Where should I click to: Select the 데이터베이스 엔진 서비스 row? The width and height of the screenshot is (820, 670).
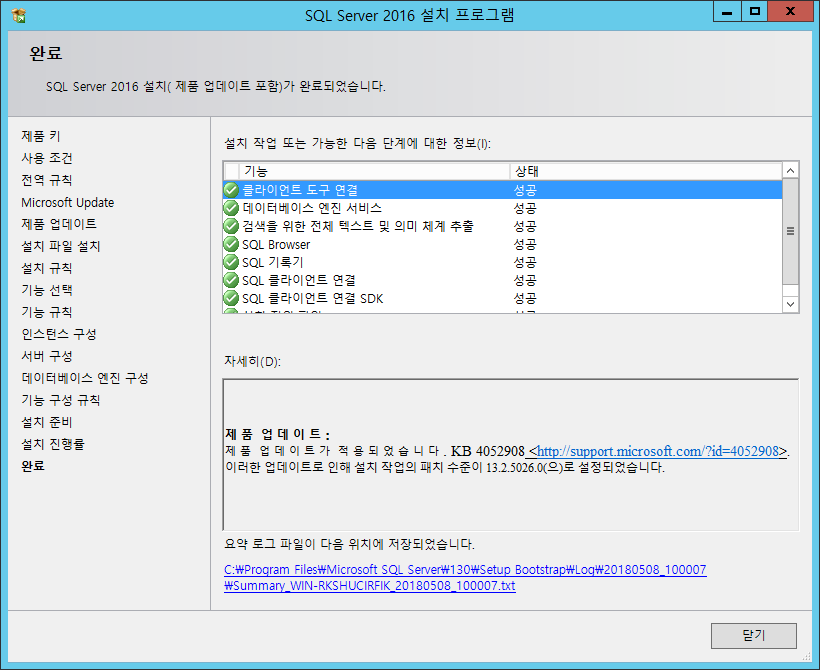tap(503, 208)
